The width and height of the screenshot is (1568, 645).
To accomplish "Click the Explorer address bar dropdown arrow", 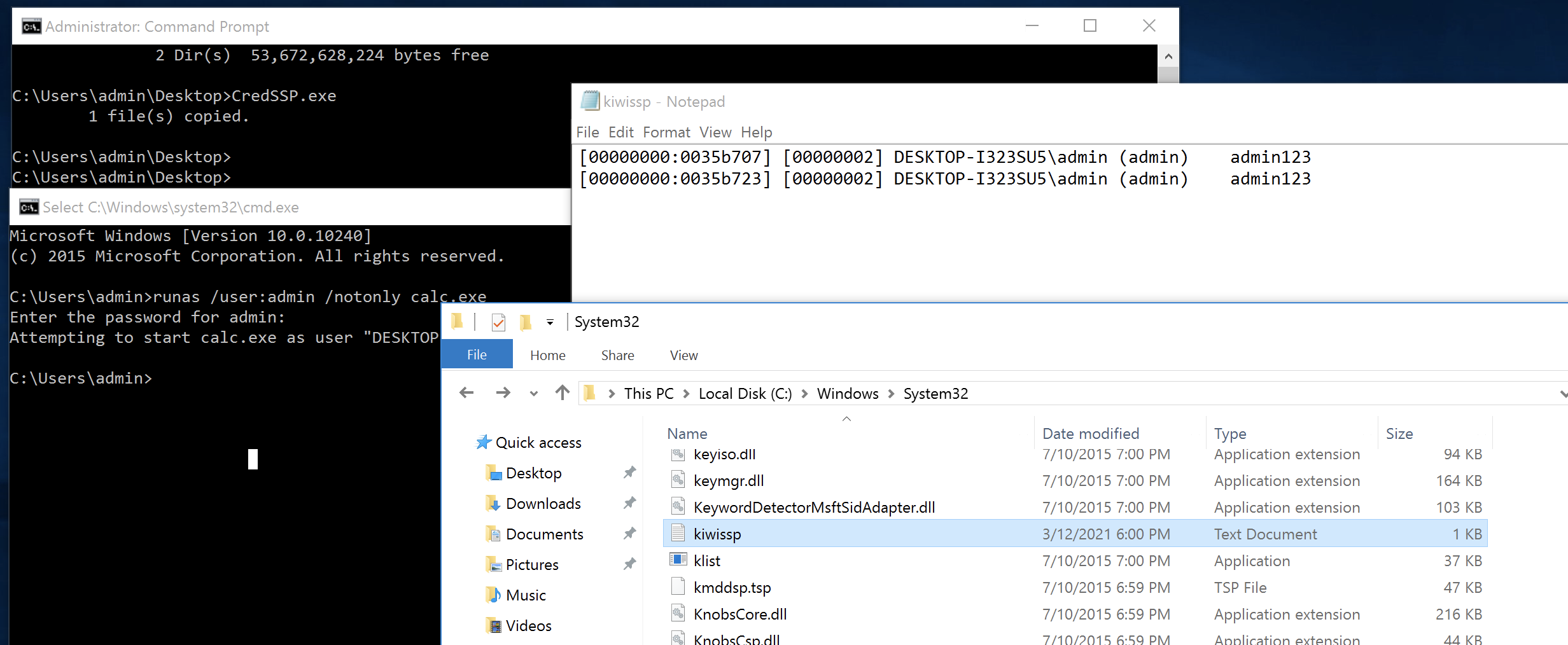I will click(1562, 394).
